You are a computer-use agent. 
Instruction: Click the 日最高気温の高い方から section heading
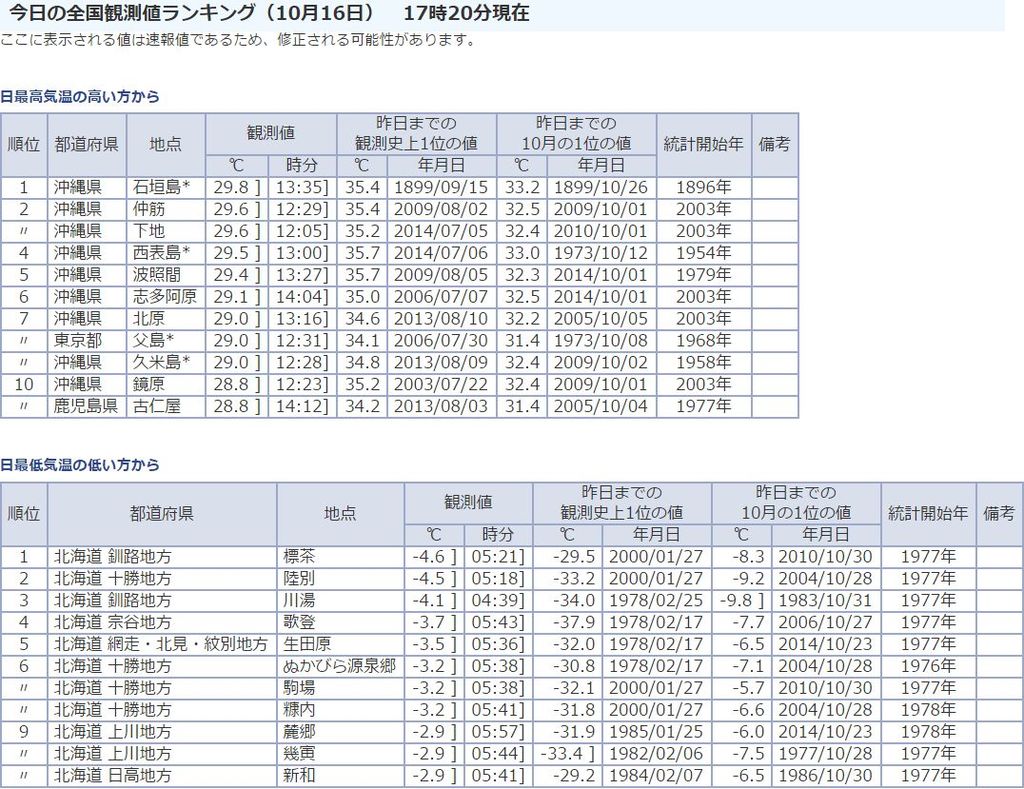pos(80,97)
